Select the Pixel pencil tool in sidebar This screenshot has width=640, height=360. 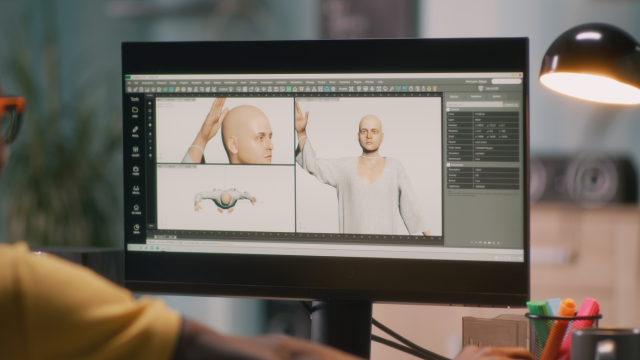135,130
